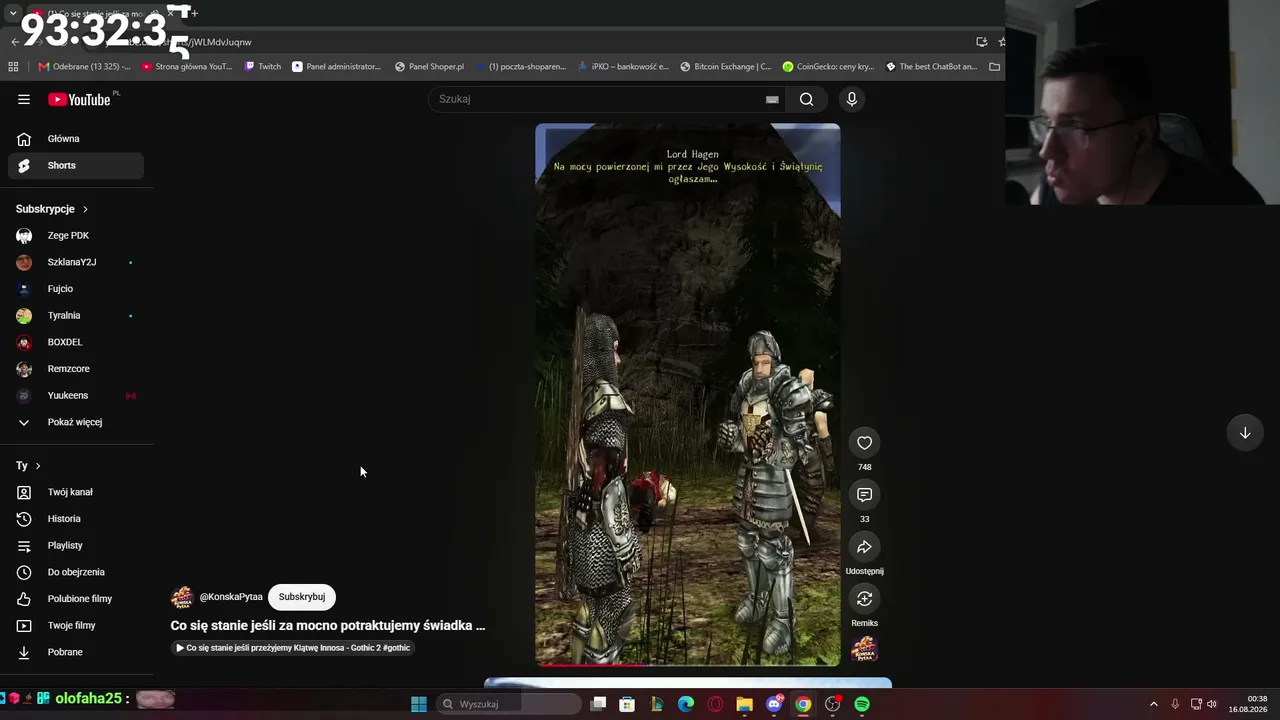Open the Windows Start menu
Viewport: 1280px width, 720px height.
click(419, 704)
